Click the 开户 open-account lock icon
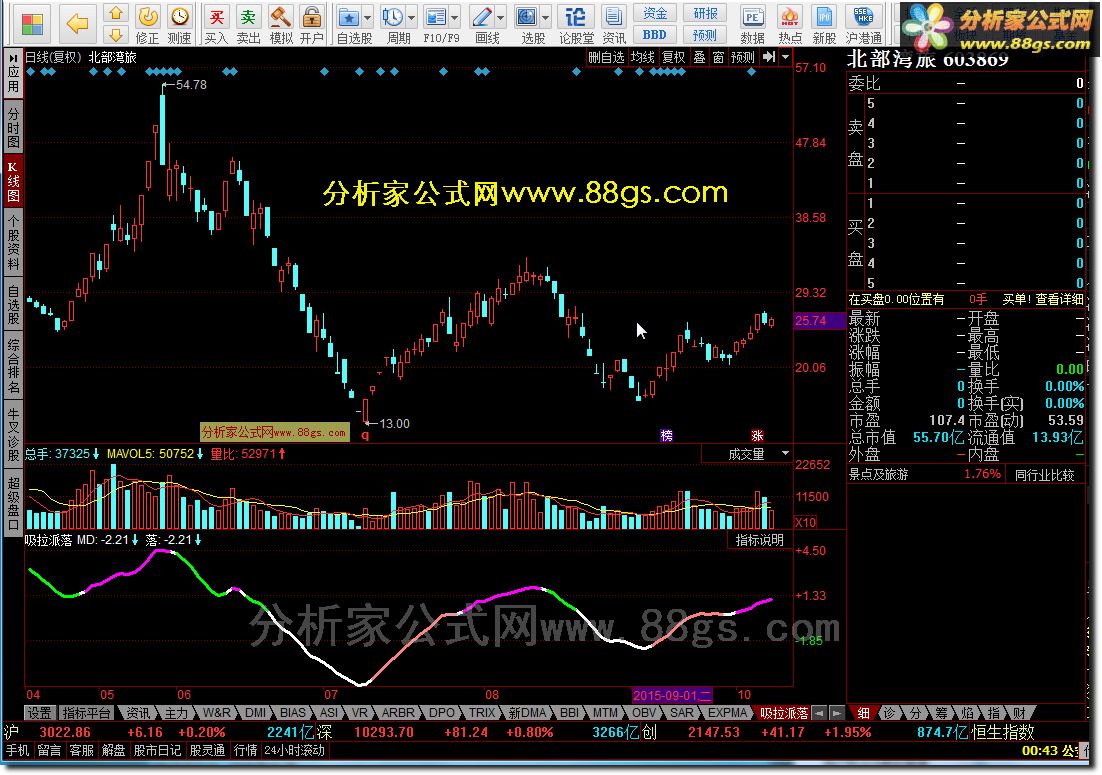The width and height of the screenshot is (1102, 775). (x=311, y=25)
